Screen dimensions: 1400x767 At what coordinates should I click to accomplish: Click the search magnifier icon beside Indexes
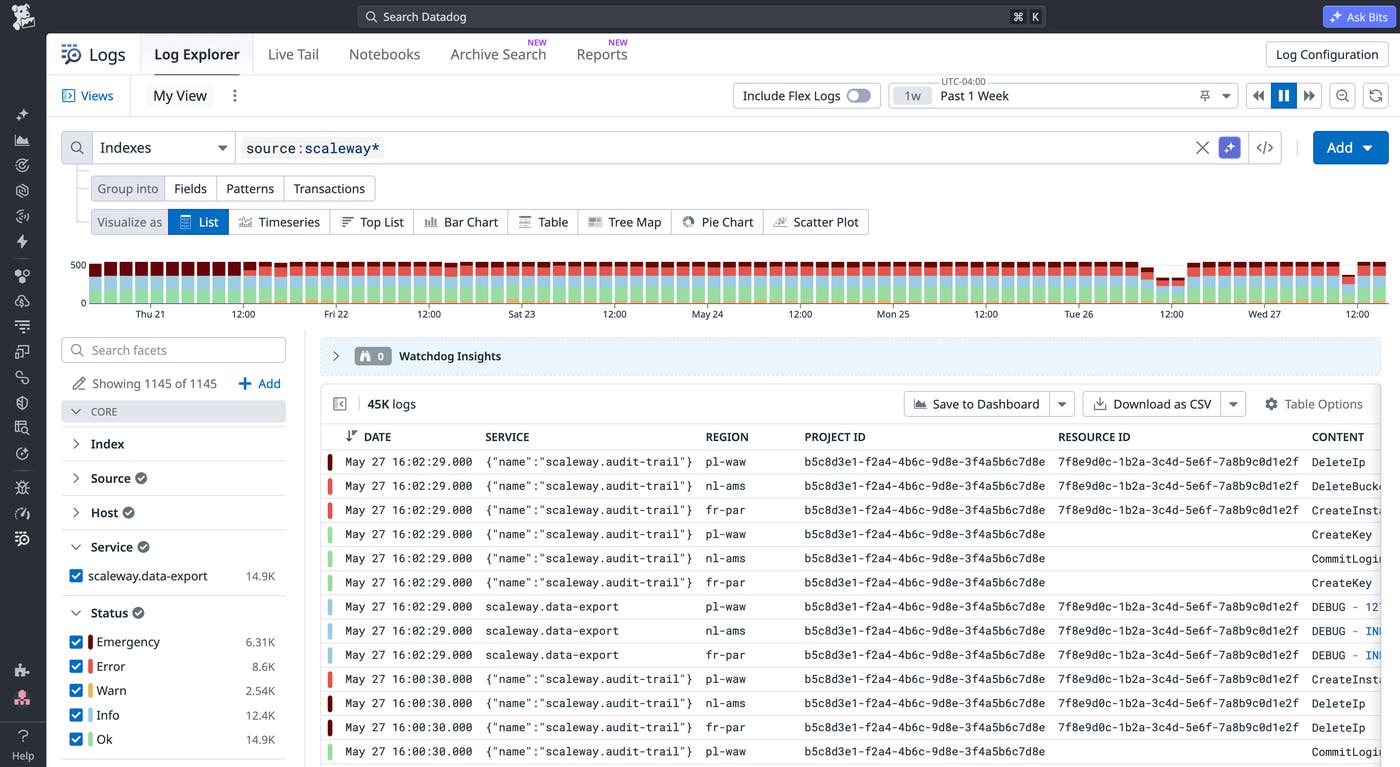tap(77, 148)
